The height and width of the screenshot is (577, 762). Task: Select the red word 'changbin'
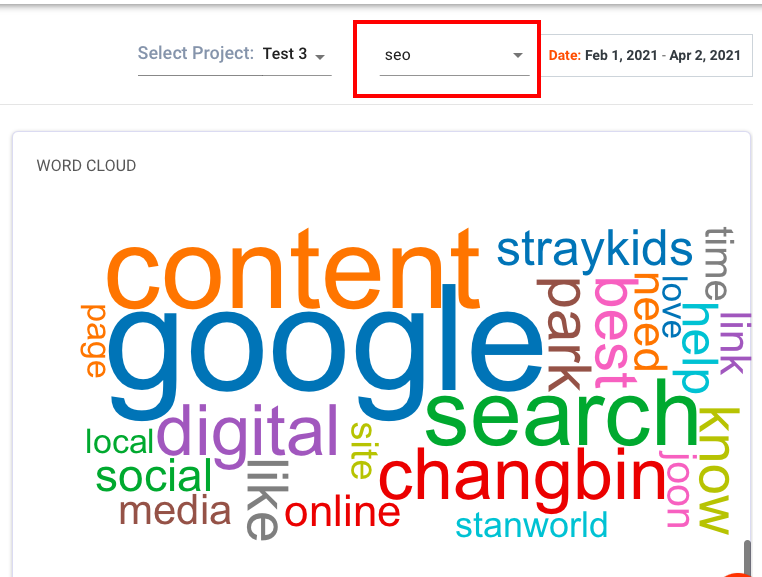[x=522, y=478]
